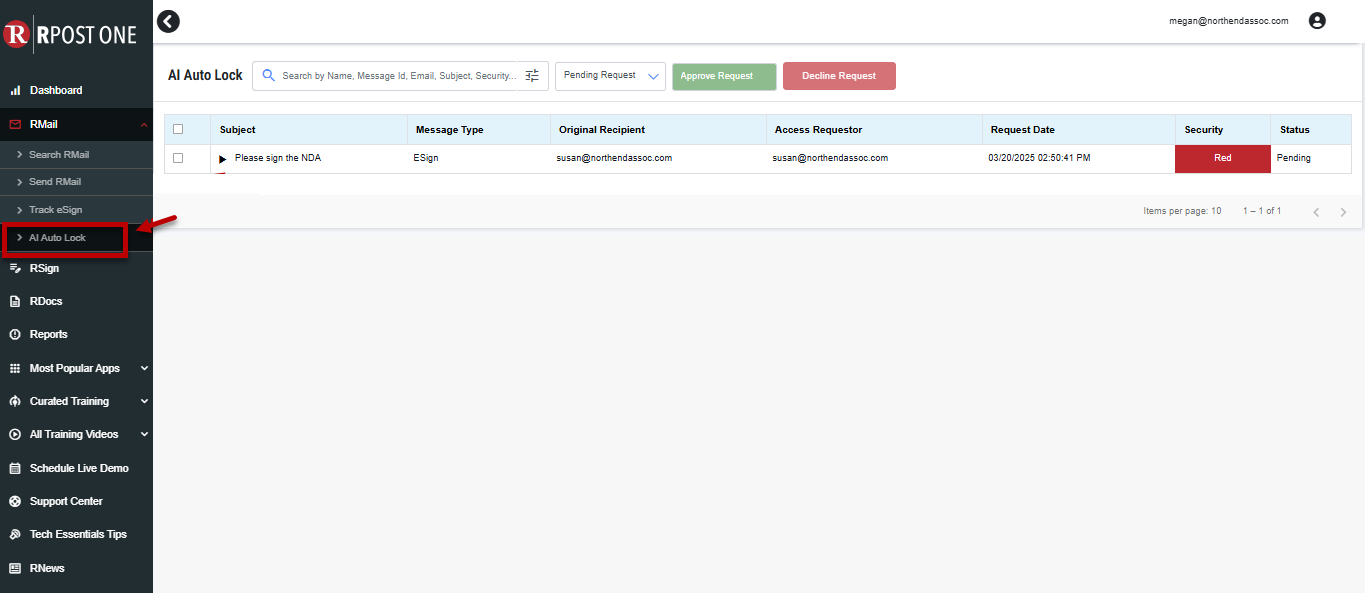This screenshot has height=593, width=1365.
Task: Click the Approve Request button
Action: point(724,77)
